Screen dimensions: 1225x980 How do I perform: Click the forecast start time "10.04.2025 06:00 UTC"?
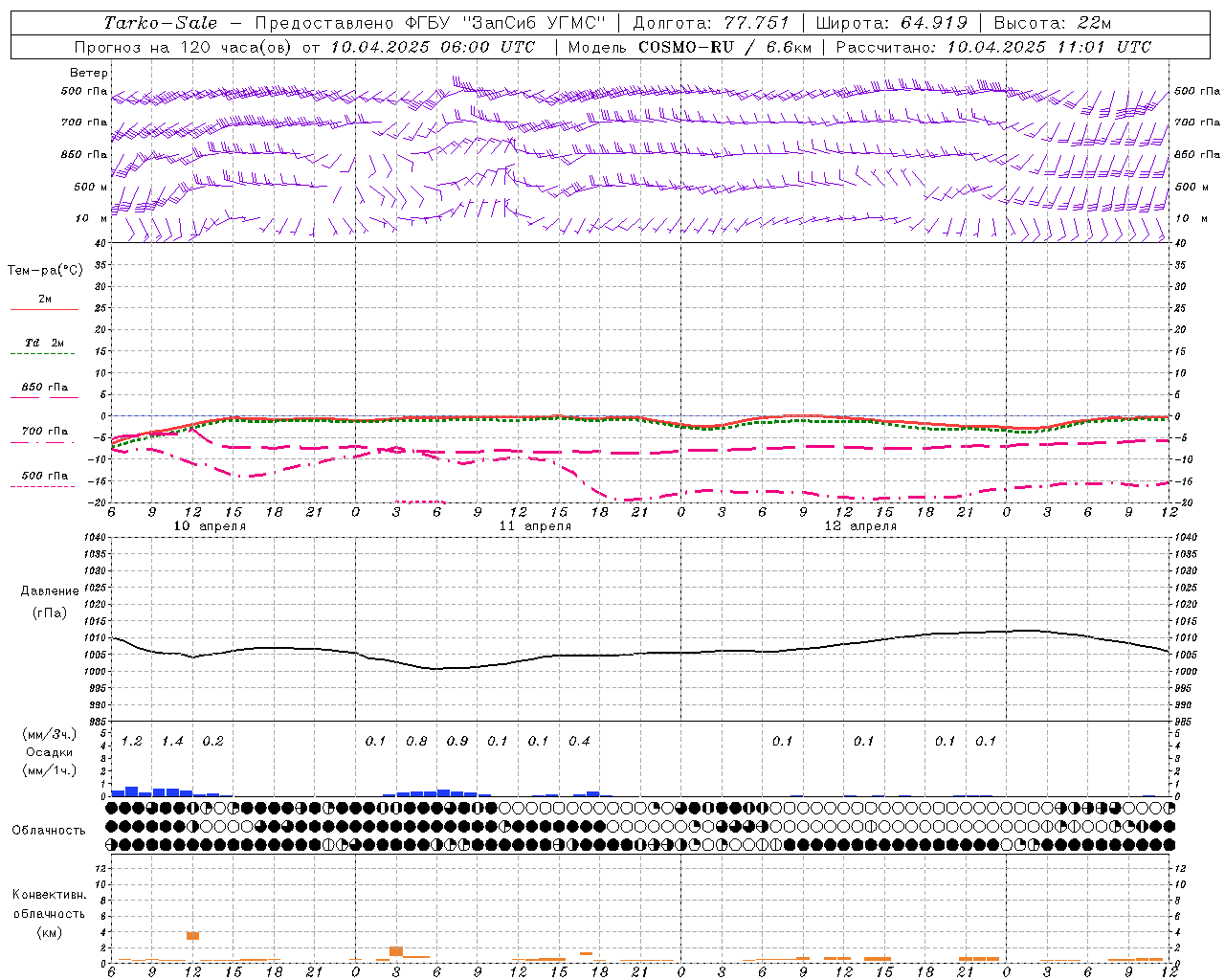tap(433, 47)
